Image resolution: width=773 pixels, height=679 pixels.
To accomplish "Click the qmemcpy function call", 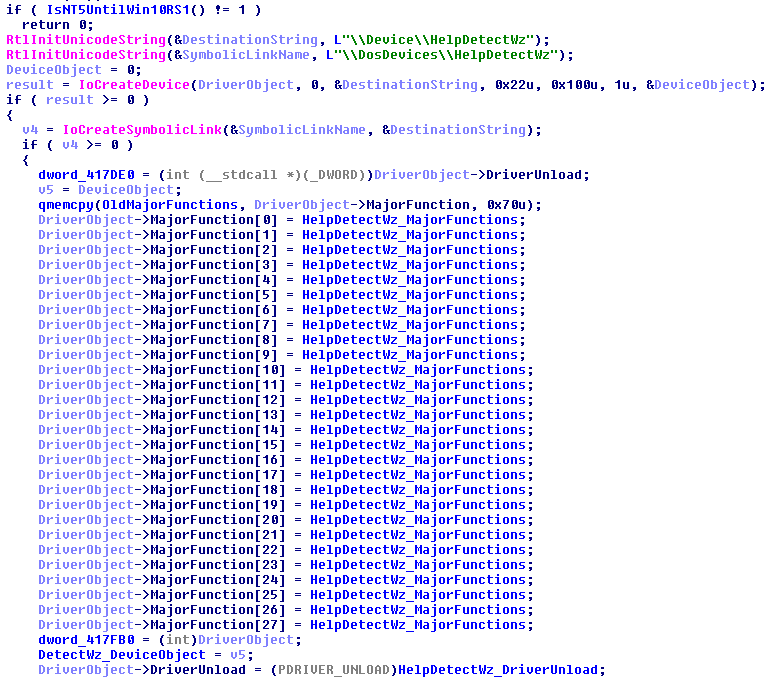I will click(x=66, y=205).
